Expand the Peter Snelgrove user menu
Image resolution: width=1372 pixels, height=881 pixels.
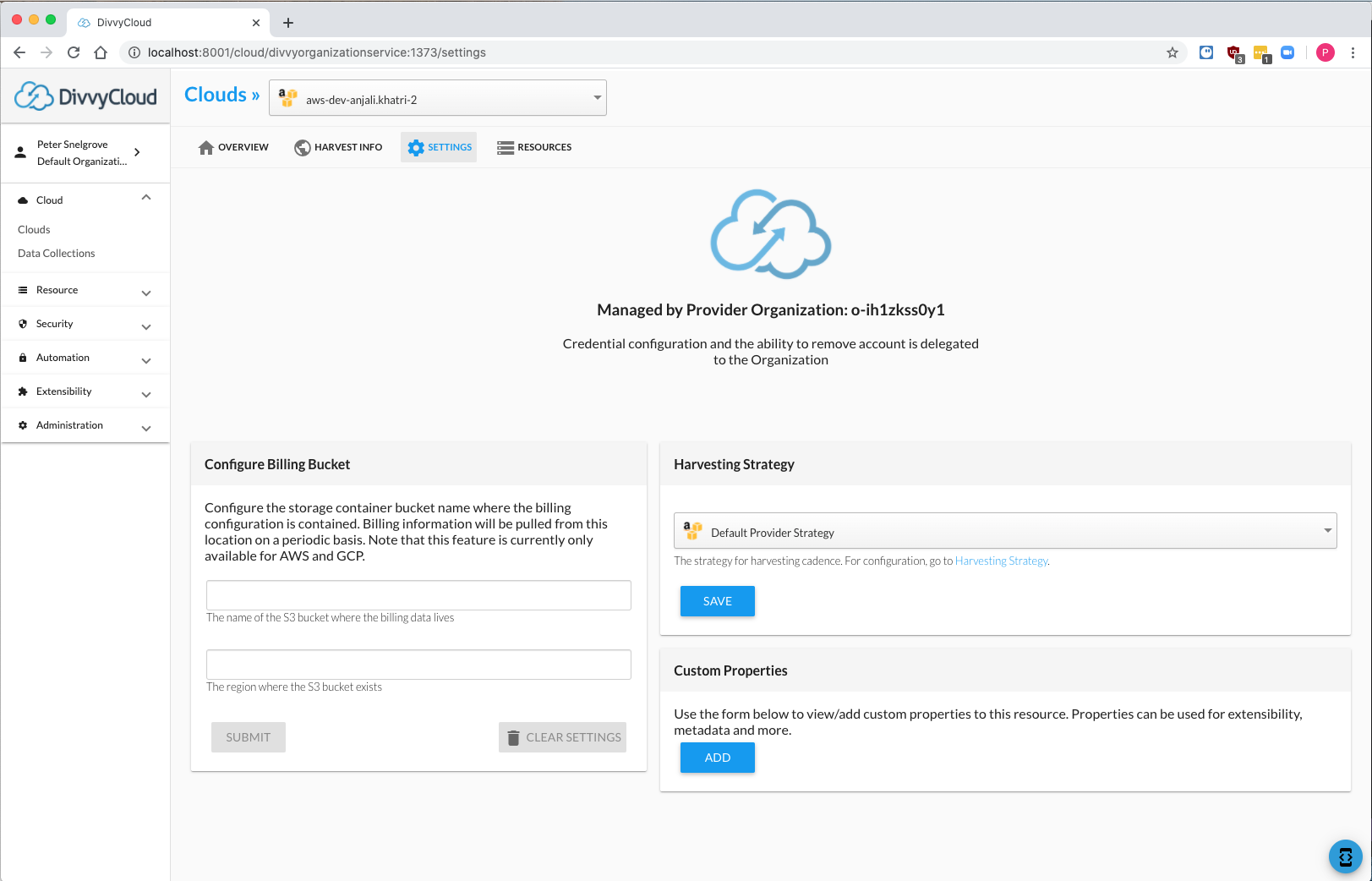click(x=85, y=153)
